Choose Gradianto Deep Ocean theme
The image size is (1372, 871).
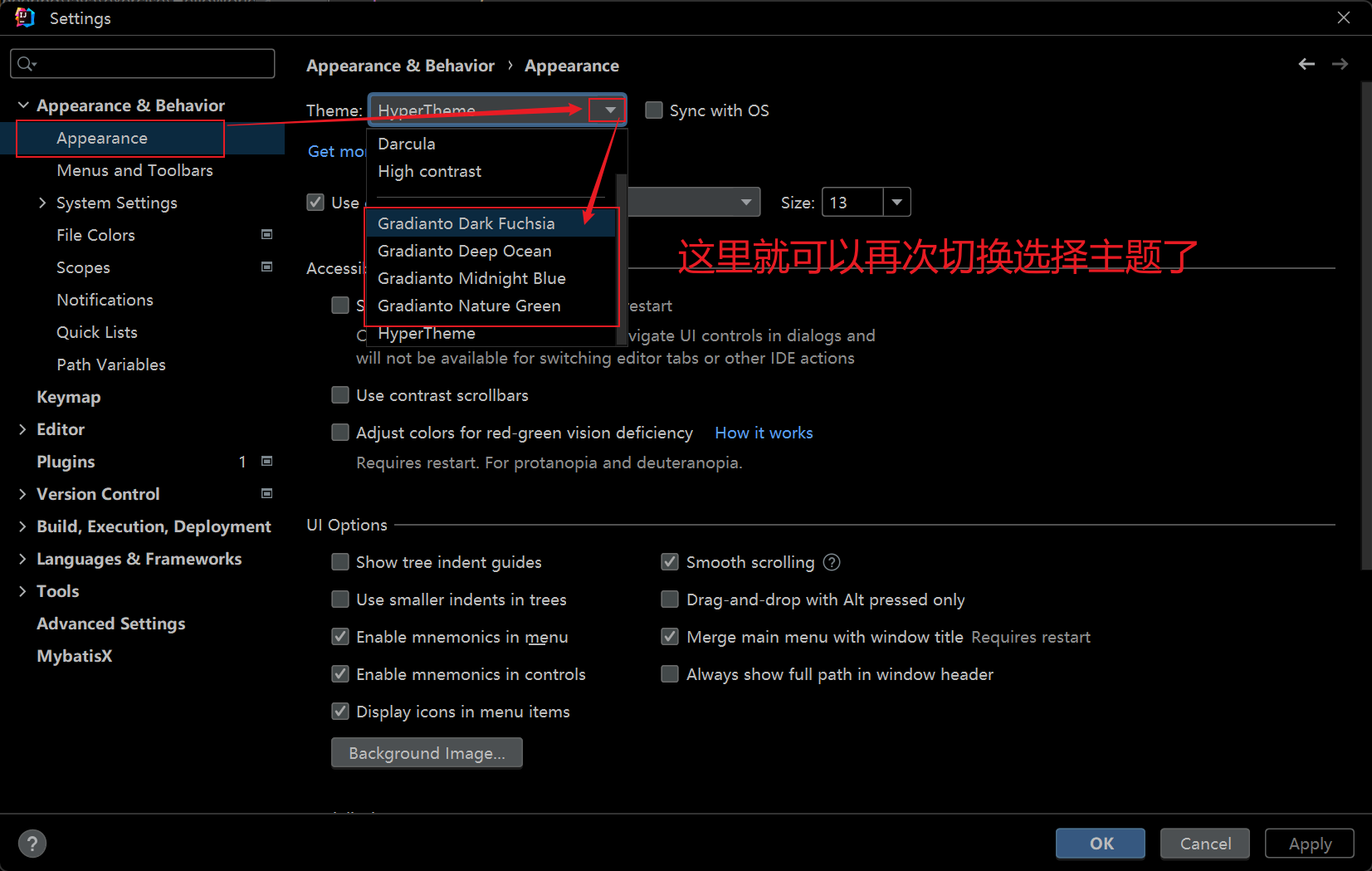pyautogui.click(x=491, y=251)
